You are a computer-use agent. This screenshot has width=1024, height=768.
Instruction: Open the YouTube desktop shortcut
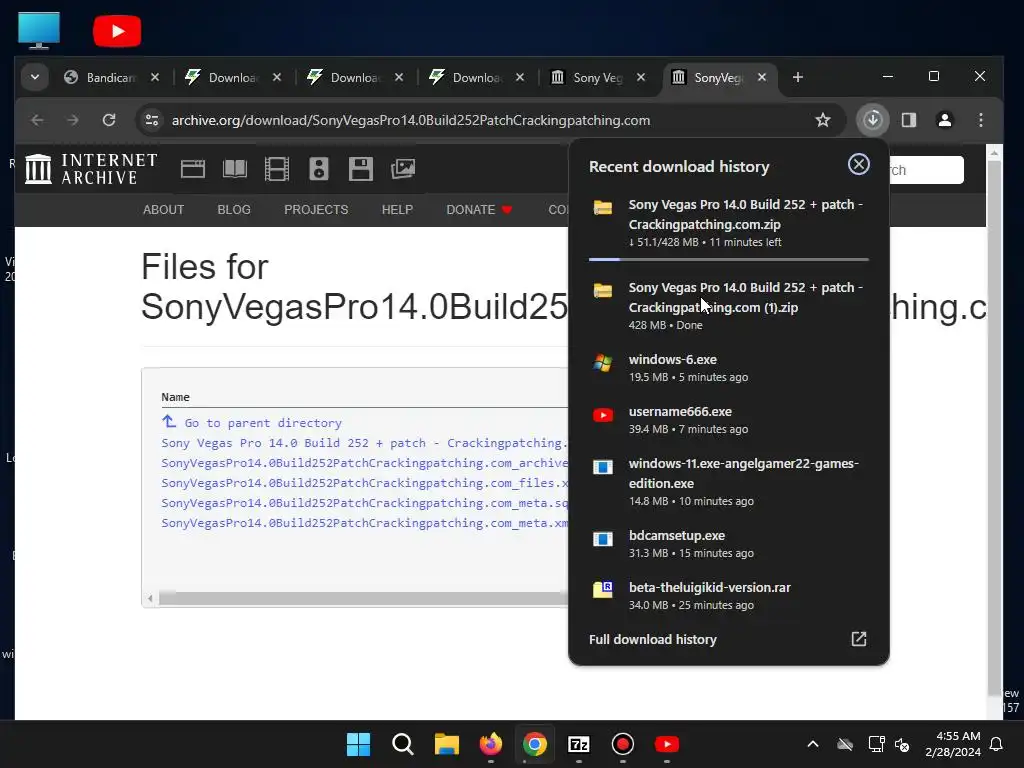coord(117,31)
